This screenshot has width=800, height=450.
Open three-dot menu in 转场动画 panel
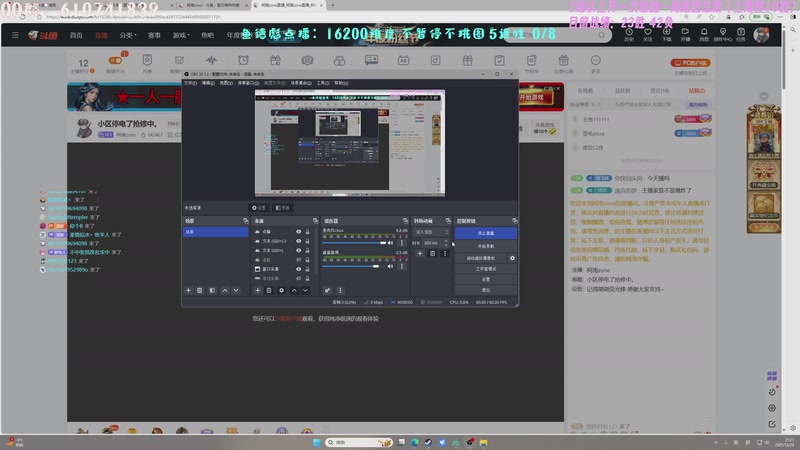click(x=444, y=254)
